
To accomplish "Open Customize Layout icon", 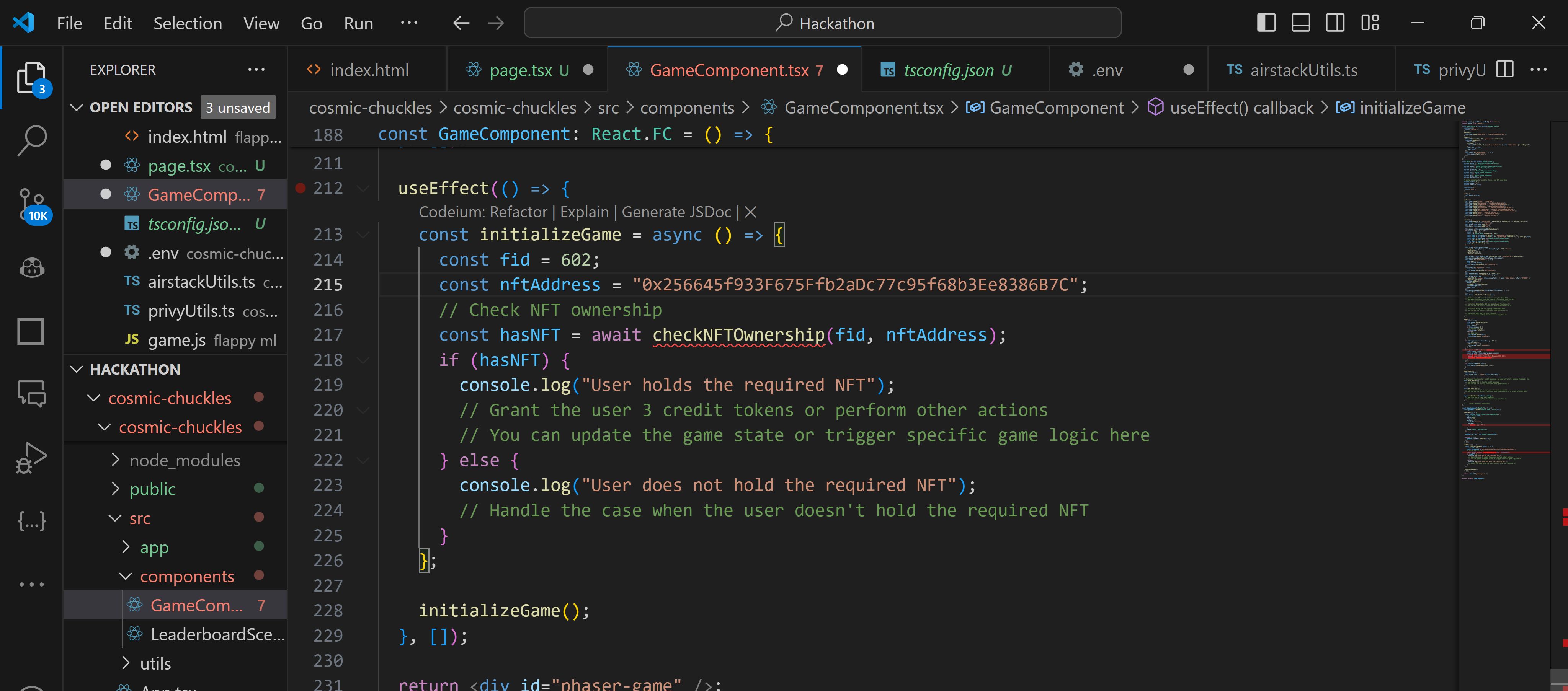I will (1370, 23).
